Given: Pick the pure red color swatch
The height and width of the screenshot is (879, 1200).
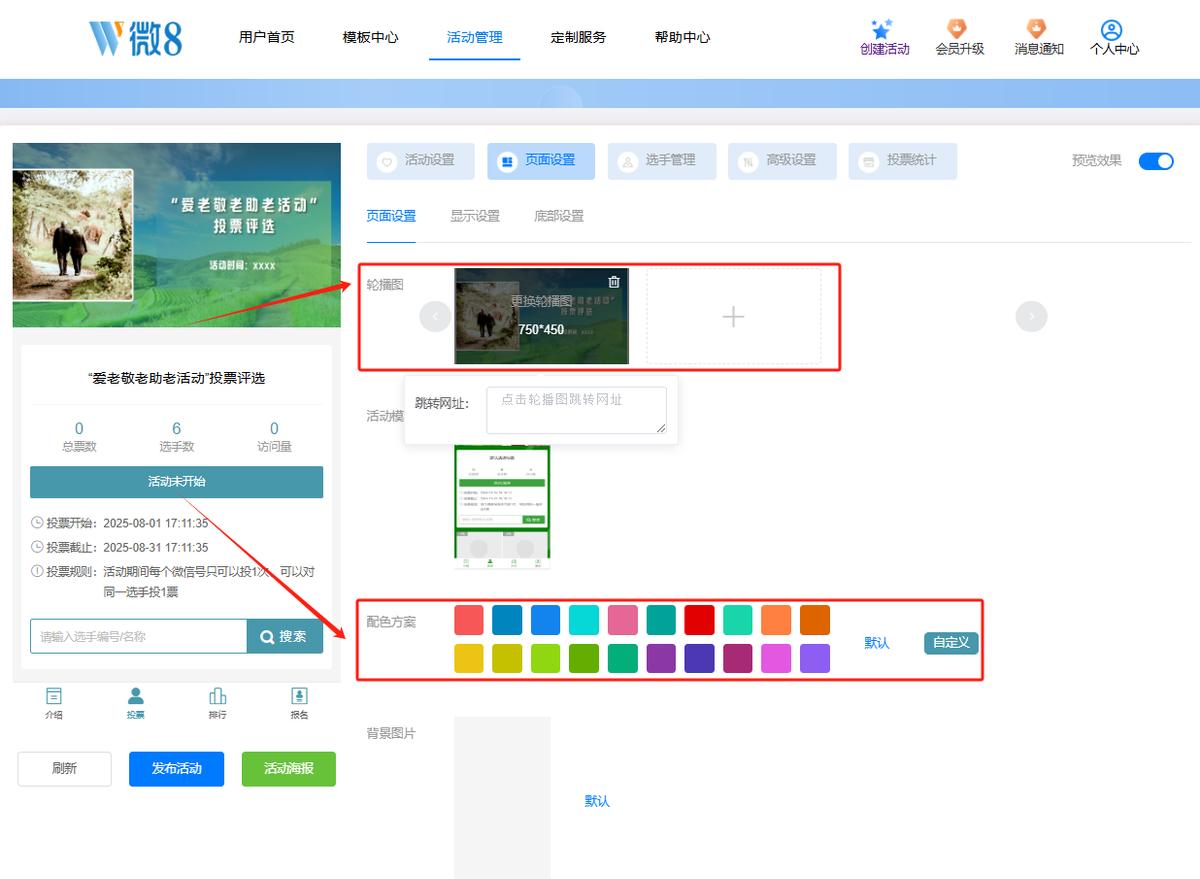Looking at the screenshot, I should point(699,620).
